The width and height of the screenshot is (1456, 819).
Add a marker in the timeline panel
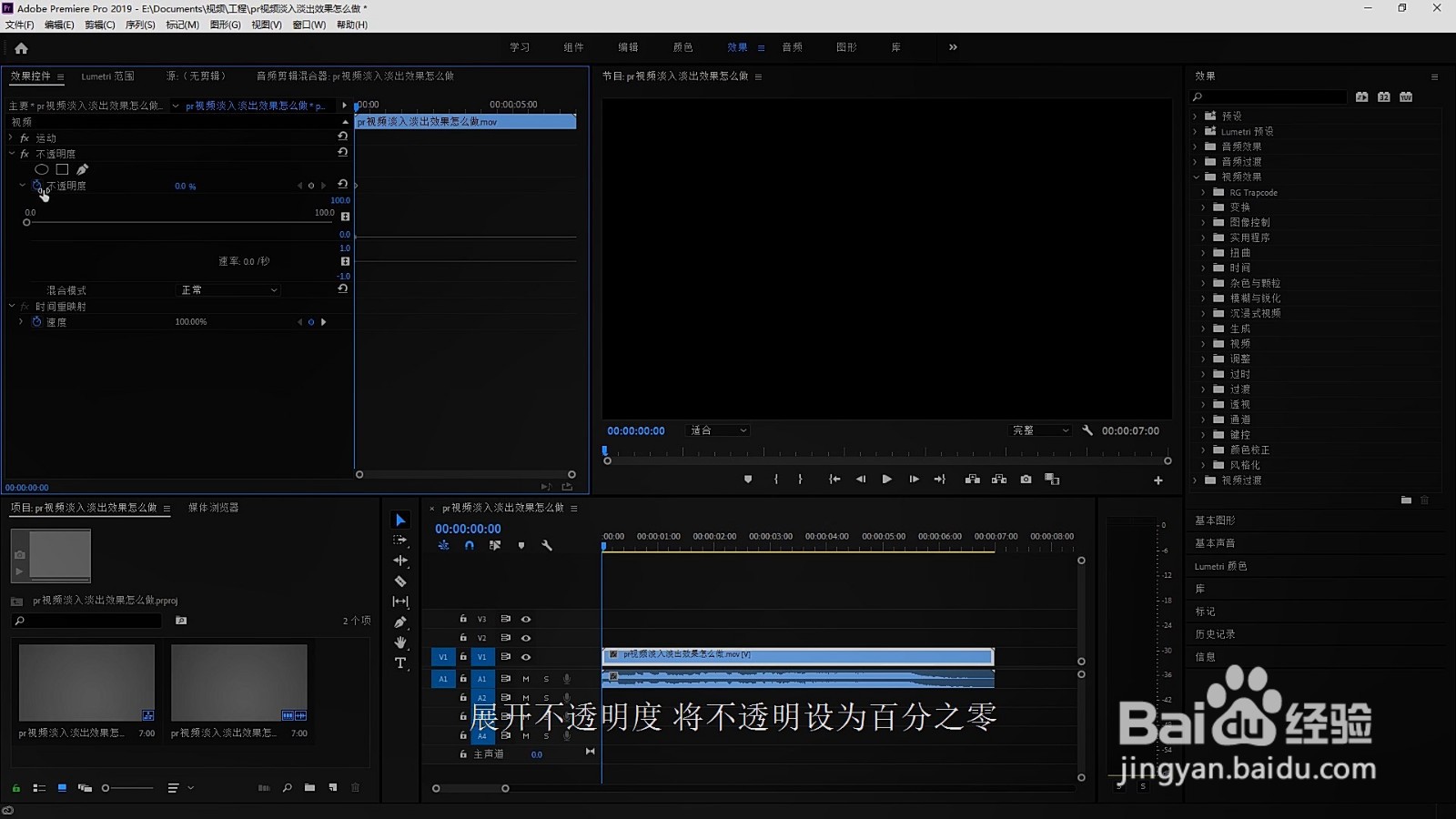pyautogui.click(x=521, y=546)
